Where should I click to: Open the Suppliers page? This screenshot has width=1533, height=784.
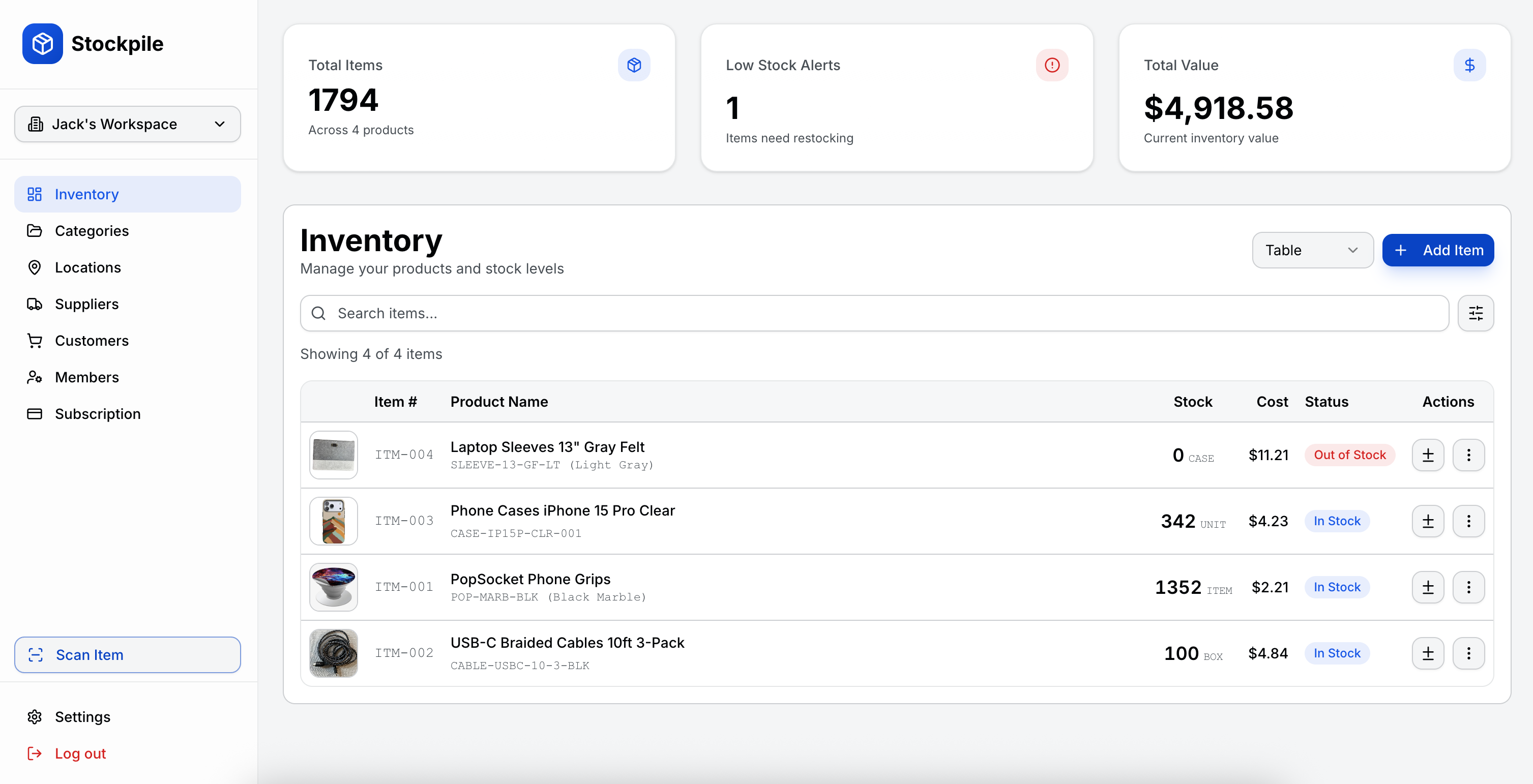click(87, 304)
